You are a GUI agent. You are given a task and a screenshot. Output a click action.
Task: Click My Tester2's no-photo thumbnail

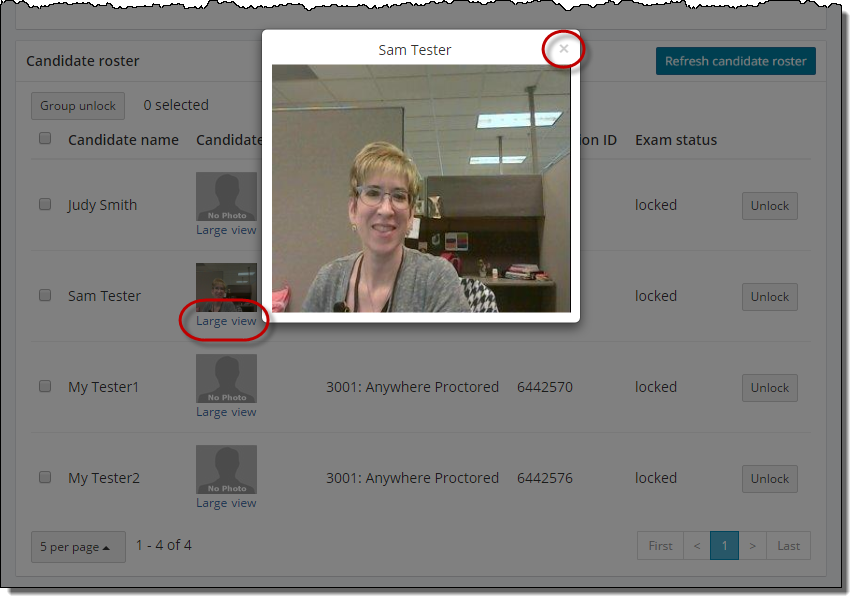226,469
